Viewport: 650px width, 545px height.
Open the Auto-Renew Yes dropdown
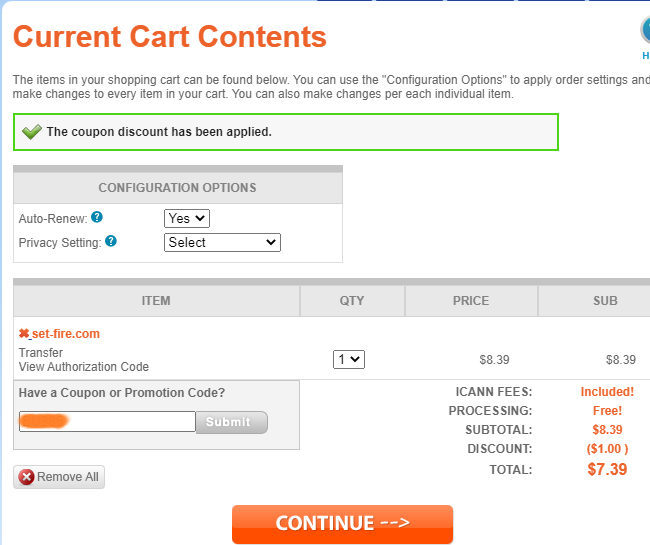tap(187, 218)
